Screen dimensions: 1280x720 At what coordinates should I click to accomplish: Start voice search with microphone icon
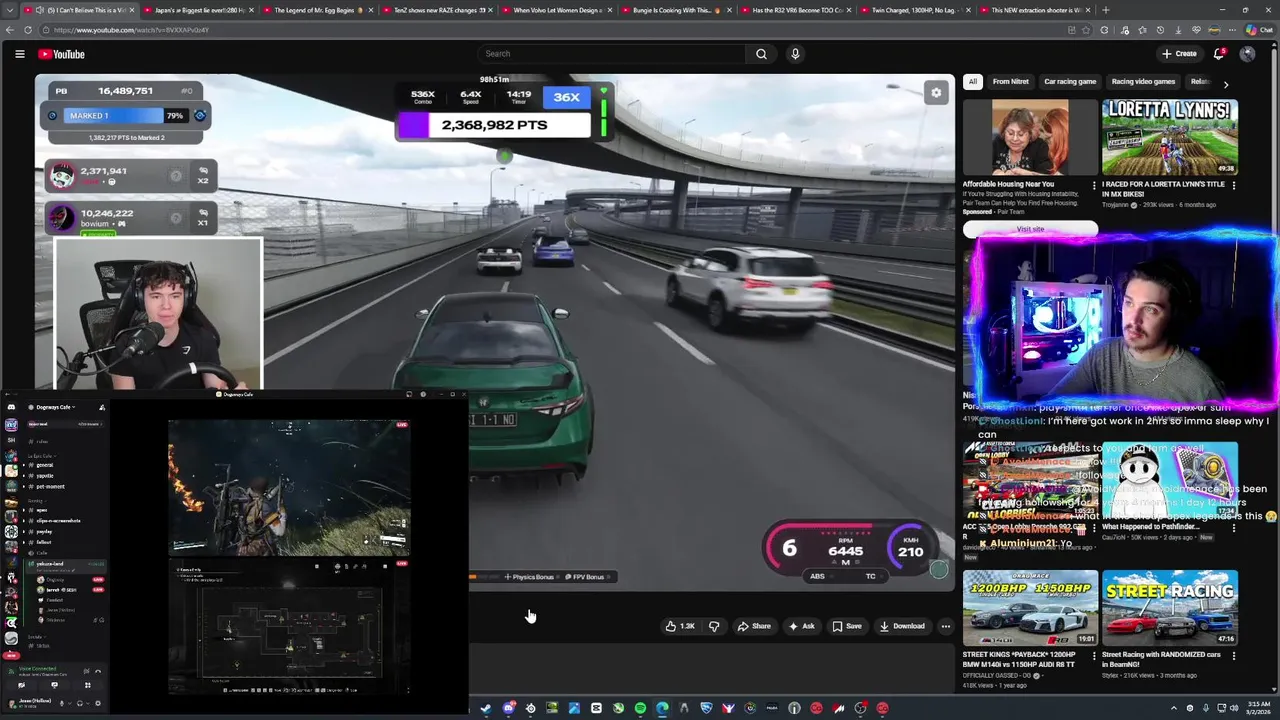(795, 54)
